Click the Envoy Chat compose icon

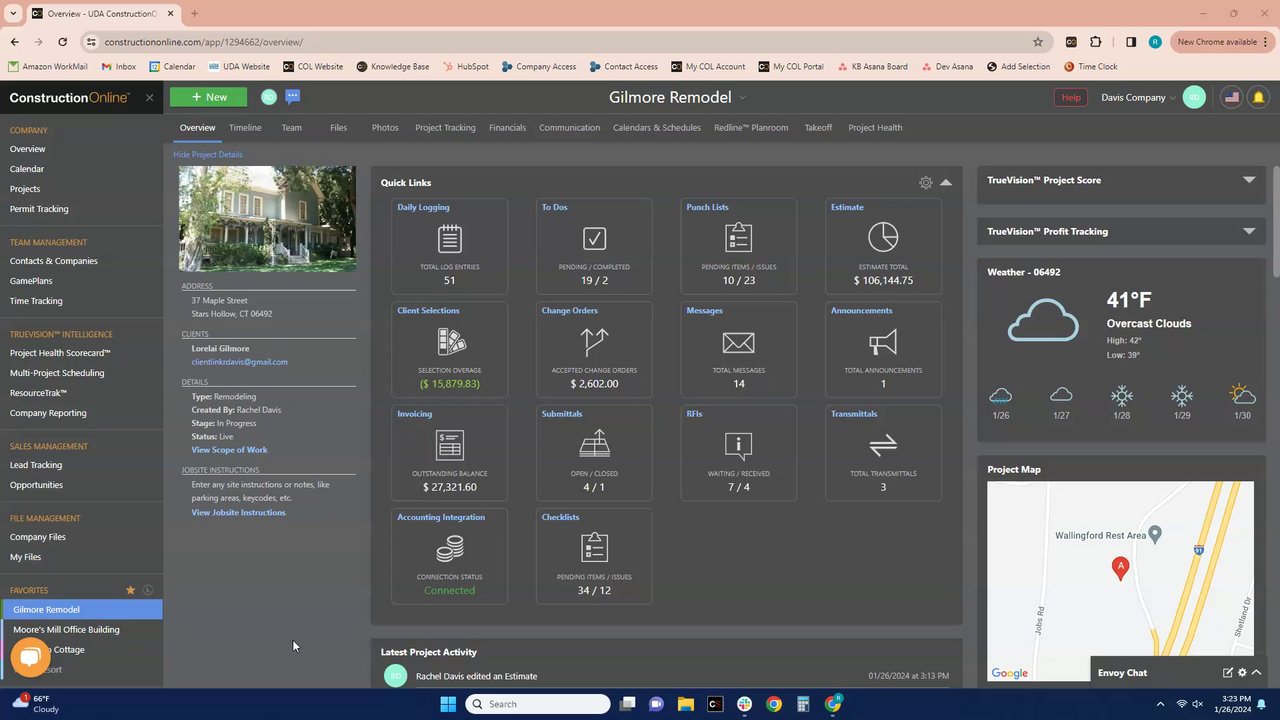coord(1228,673)
